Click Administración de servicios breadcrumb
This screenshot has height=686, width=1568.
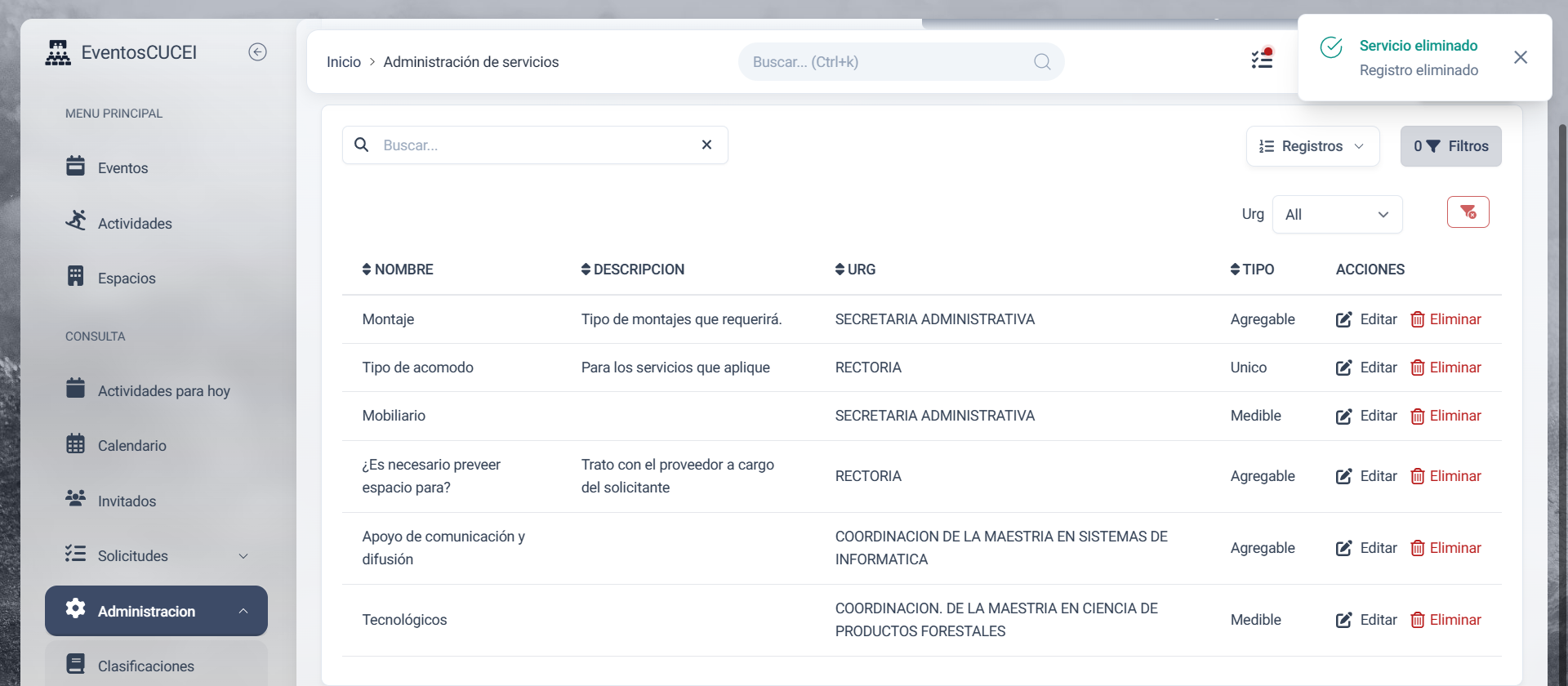(x=471, y=62)
